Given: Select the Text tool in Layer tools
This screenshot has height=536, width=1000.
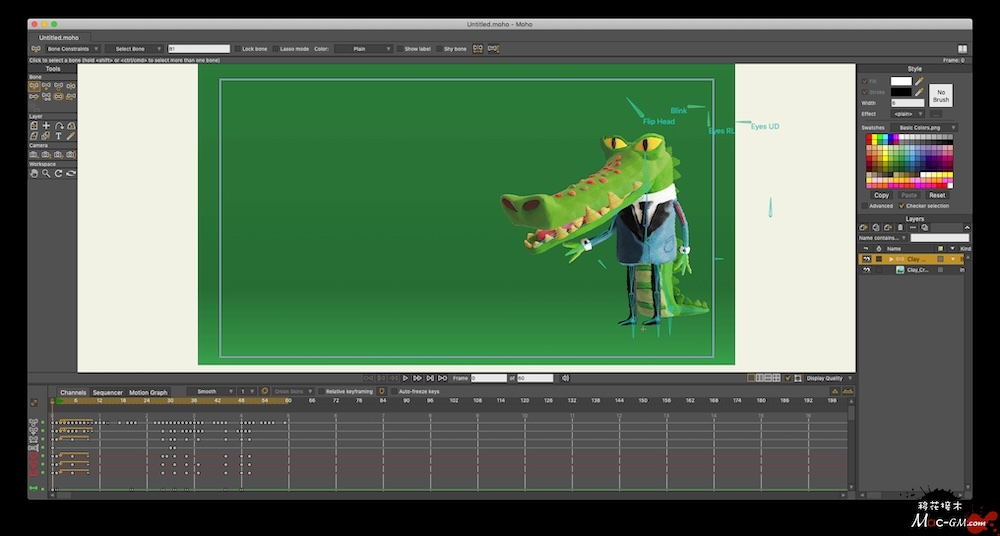Looking at the screenshot, I should click(x=58, y=136).
